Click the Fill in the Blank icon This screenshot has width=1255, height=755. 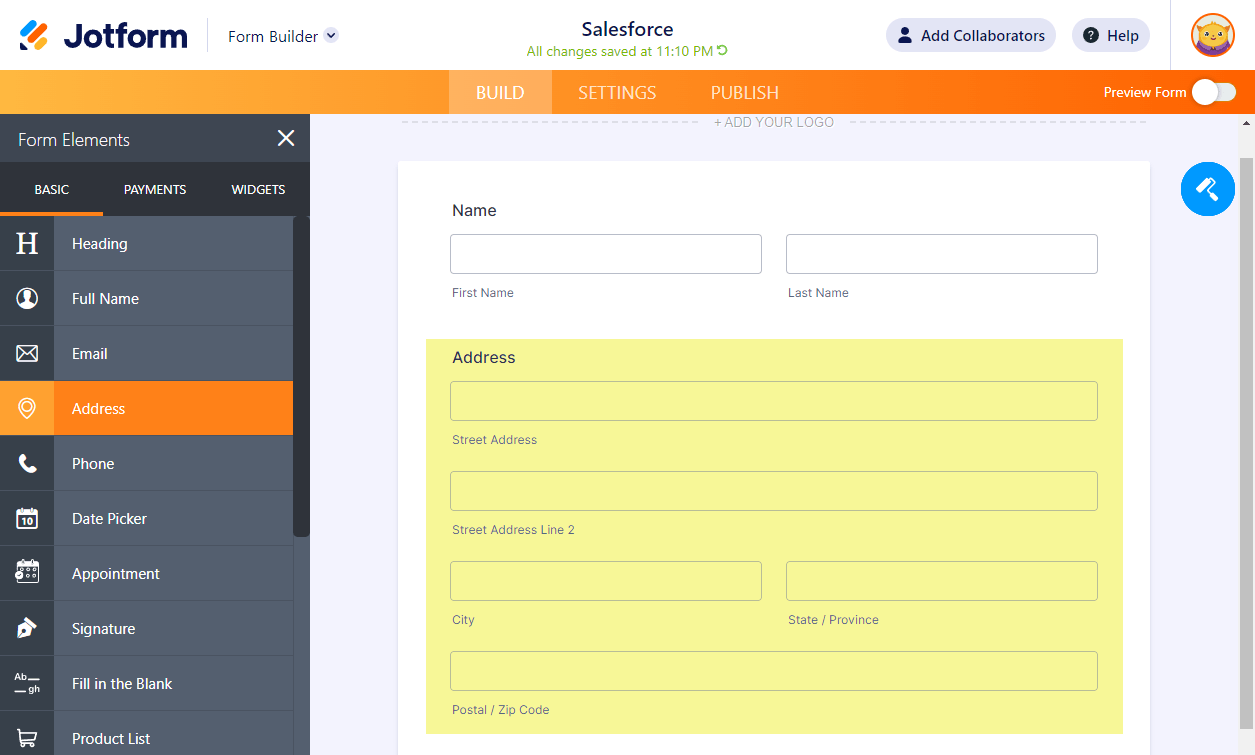27,683
